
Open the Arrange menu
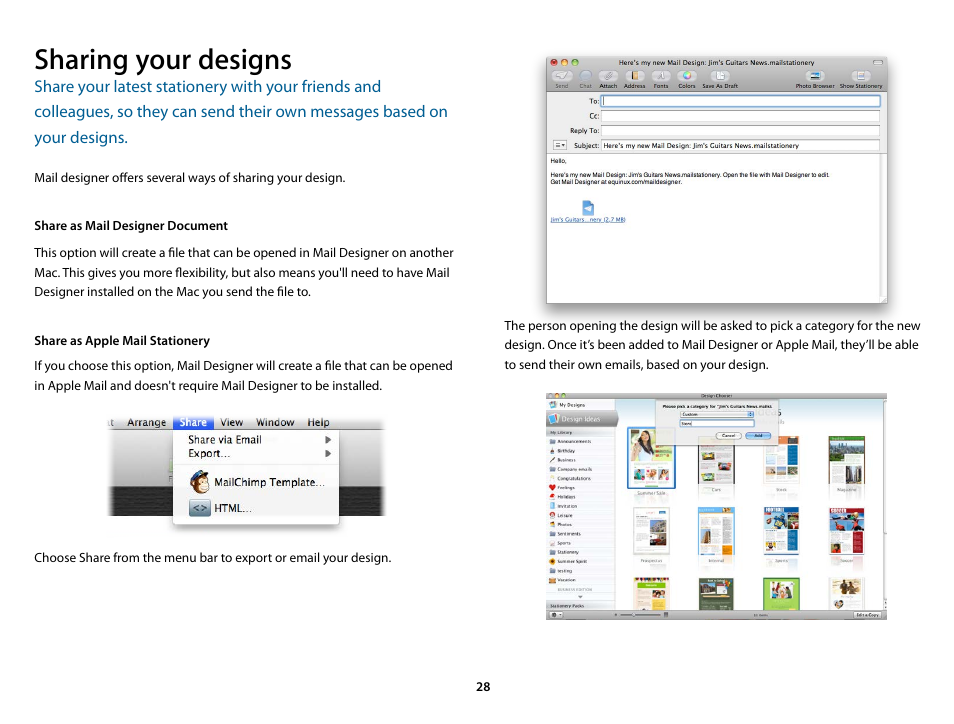pos(147,422)
